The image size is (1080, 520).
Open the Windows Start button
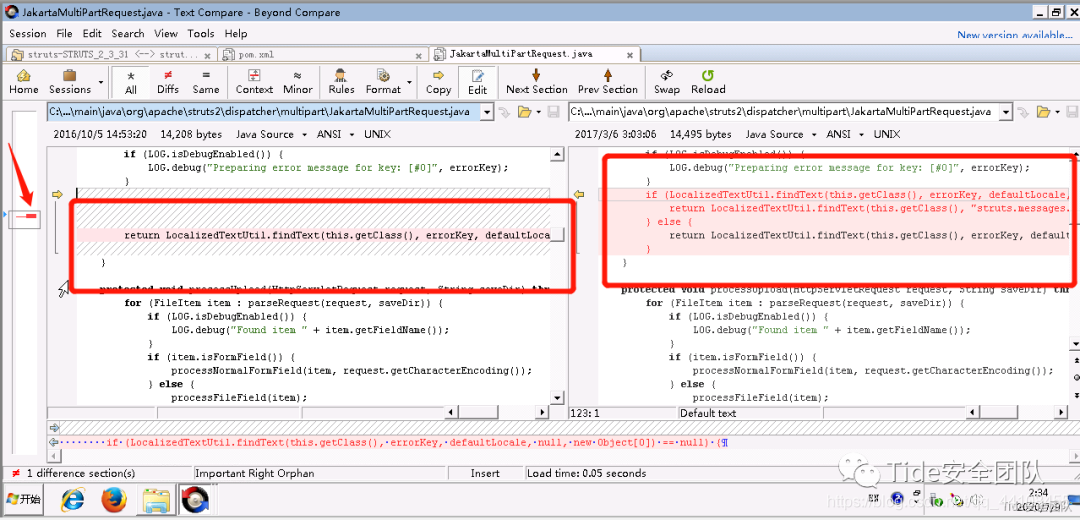tap(25, 499)
